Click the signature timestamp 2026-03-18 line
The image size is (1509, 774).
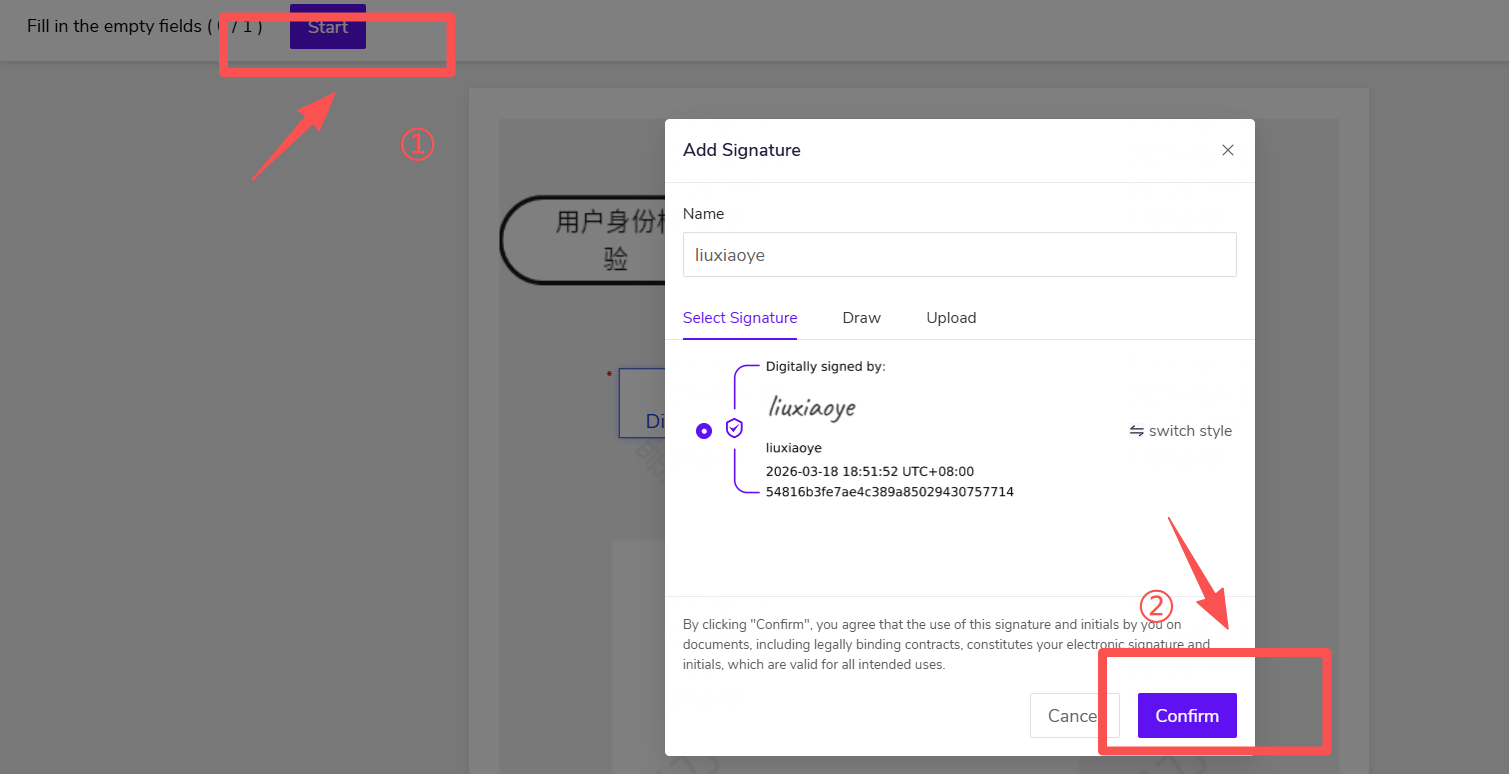[869, 471]
